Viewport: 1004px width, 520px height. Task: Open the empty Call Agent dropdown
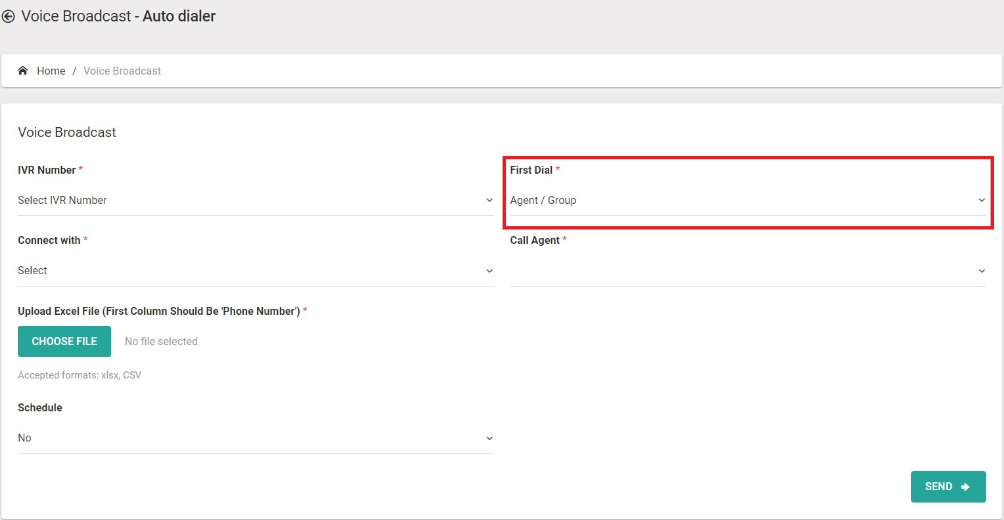point(748,271)
